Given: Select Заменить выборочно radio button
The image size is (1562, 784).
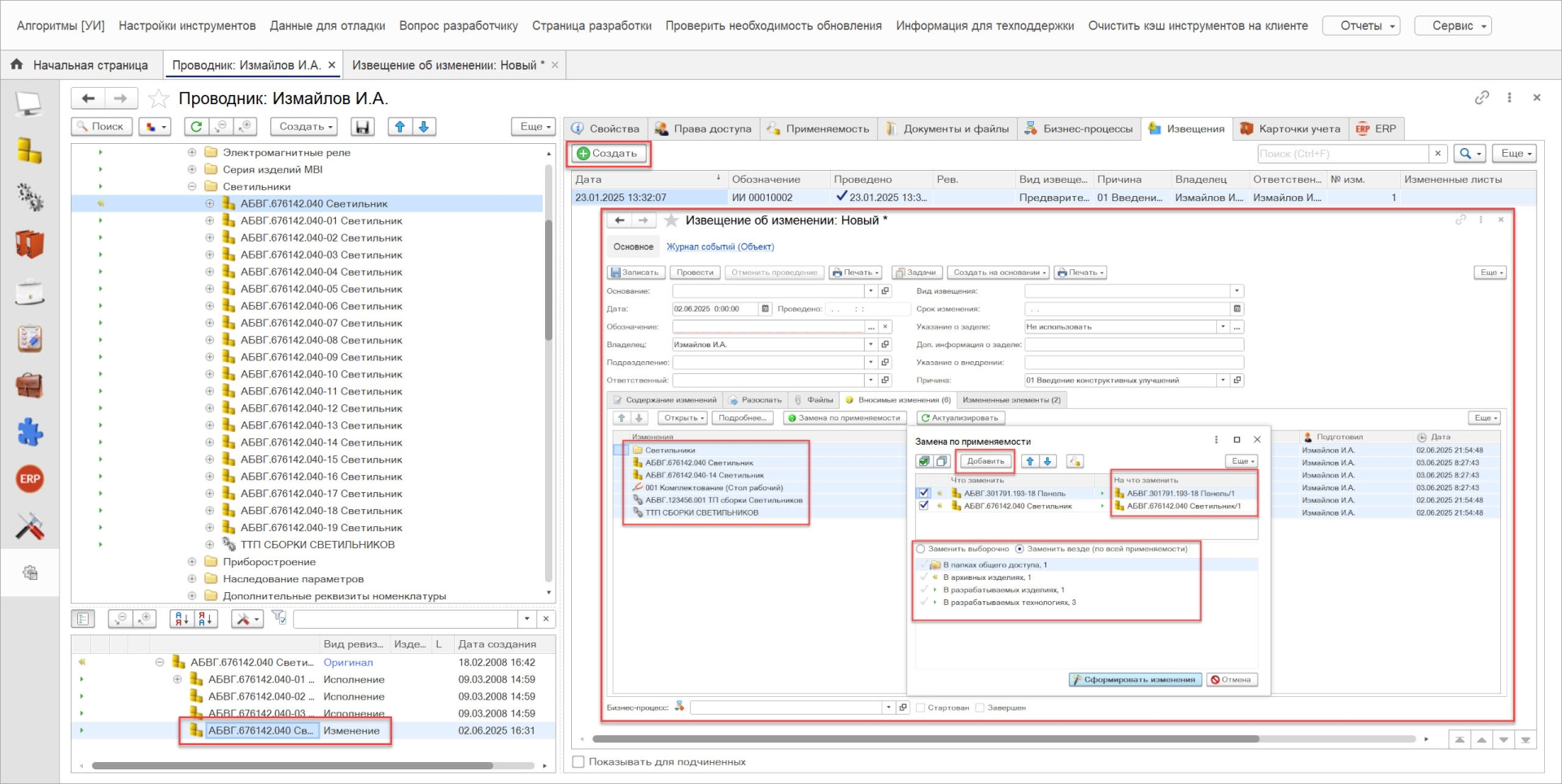Looking at the screenshot, I should 921,549.
